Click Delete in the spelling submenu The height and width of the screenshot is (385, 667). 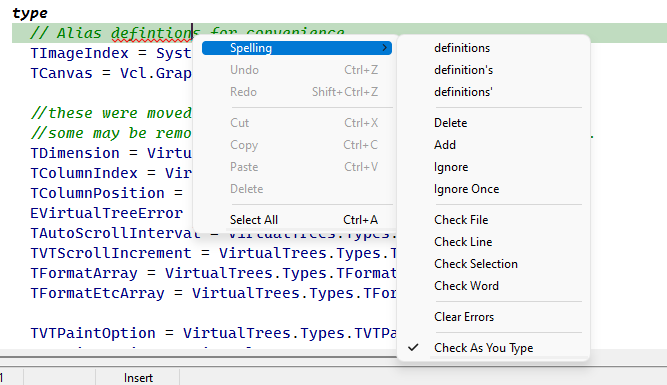[x=450, y=123]
